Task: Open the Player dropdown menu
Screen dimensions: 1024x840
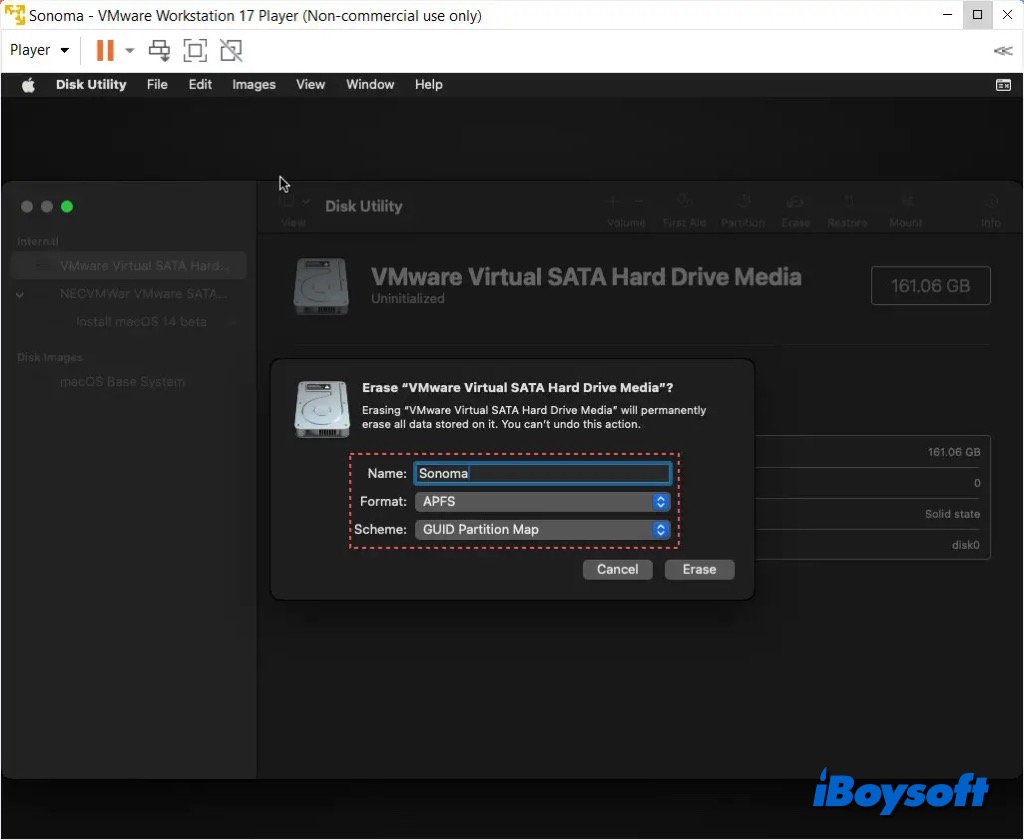Action: (39, 50)
